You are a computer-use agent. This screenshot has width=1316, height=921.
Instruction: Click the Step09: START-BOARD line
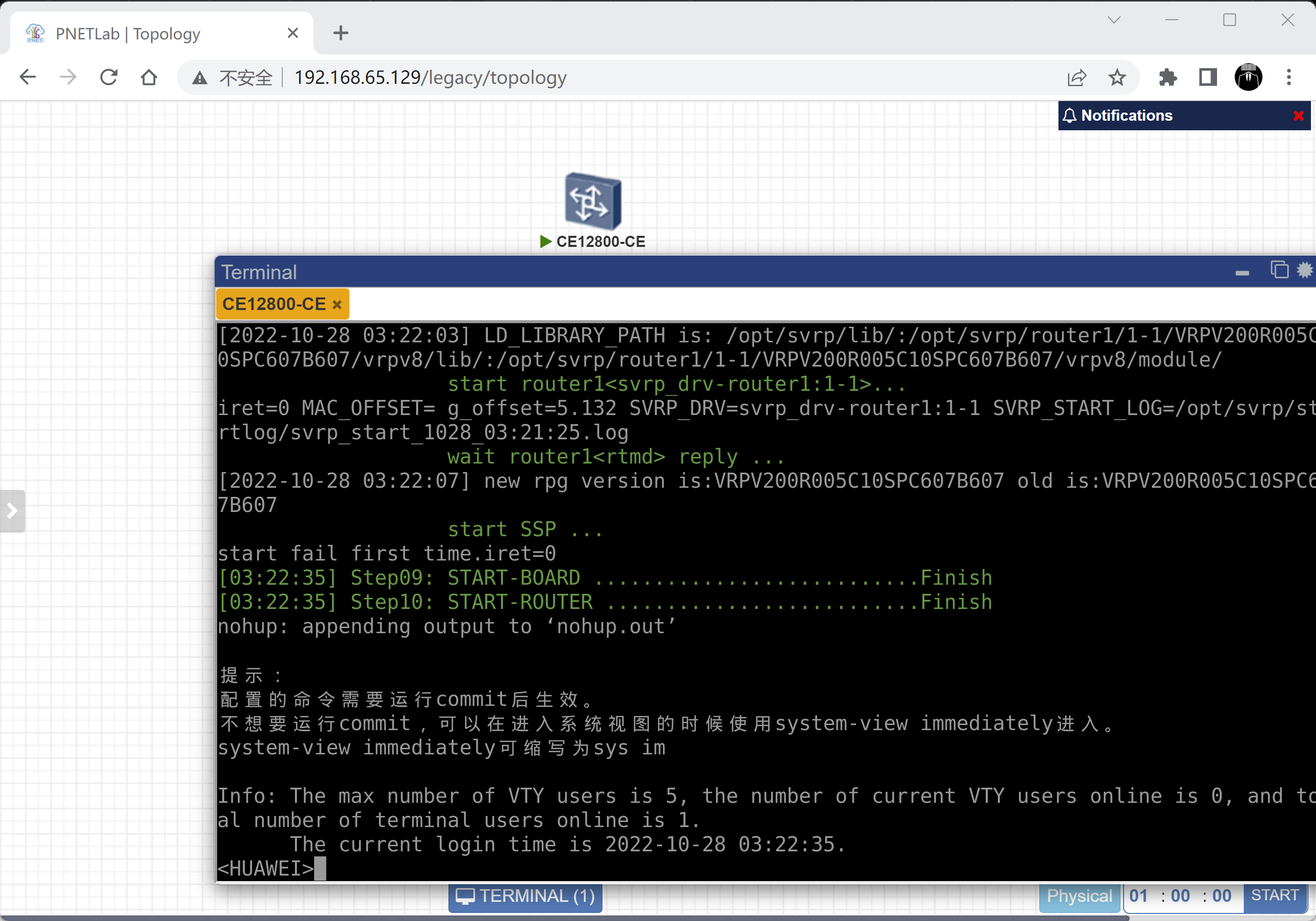[x=604, y=578]
